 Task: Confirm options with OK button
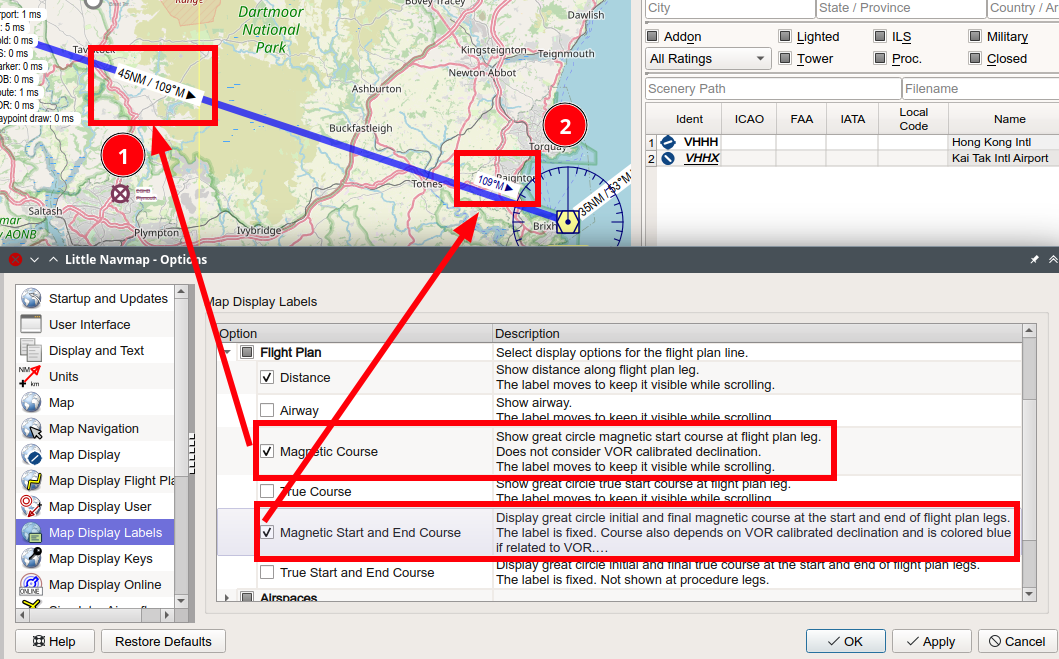(x=846, y=641)
